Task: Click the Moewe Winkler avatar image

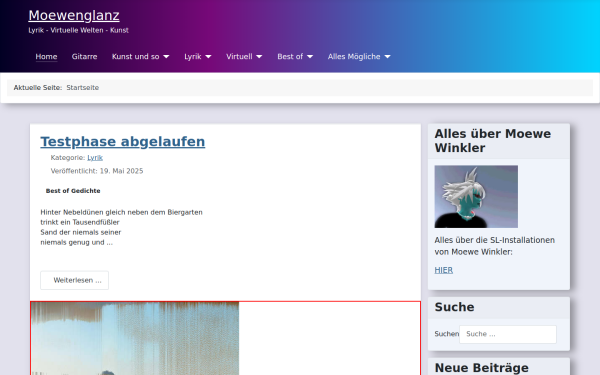Action: pos(476,197)
